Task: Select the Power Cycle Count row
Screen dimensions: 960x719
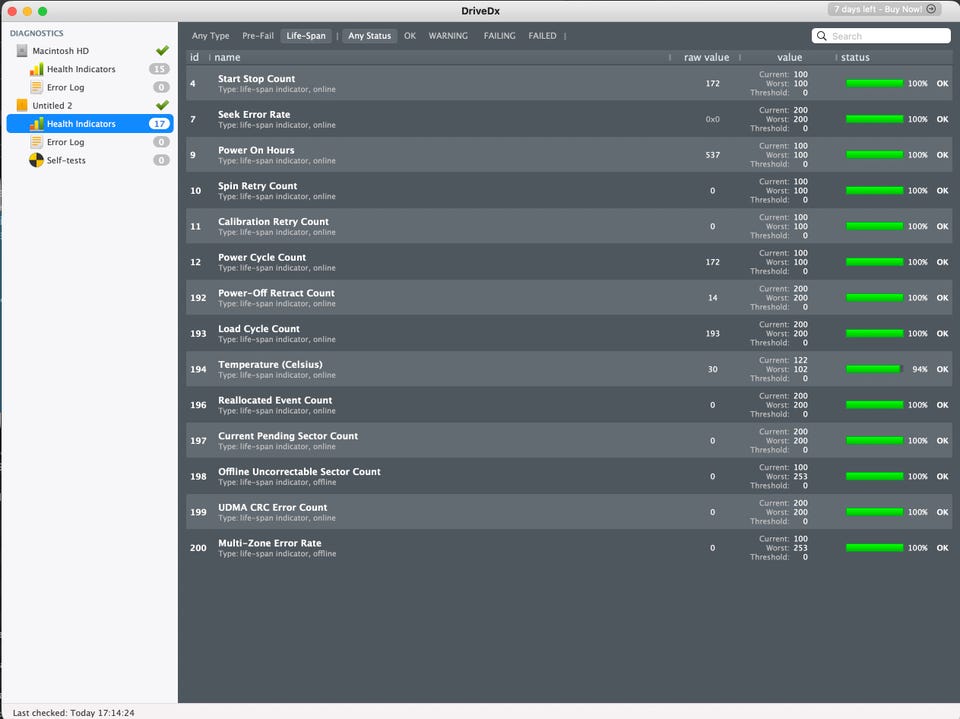Action: (569, 262)
